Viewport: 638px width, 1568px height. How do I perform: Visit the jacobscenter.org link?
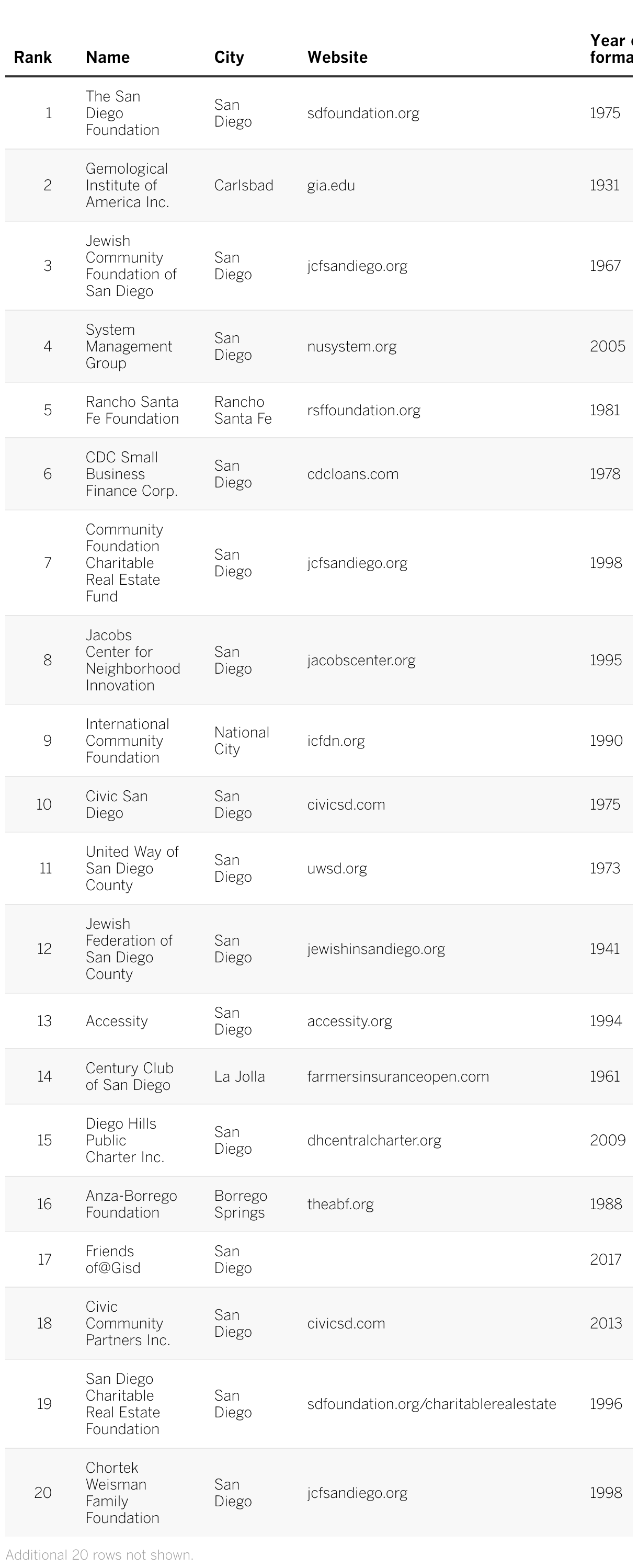(361, 661)
